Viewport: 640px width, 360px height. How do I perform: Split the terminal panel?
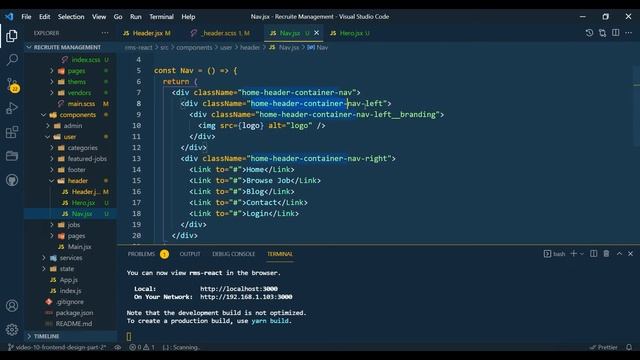click(593, 253)
